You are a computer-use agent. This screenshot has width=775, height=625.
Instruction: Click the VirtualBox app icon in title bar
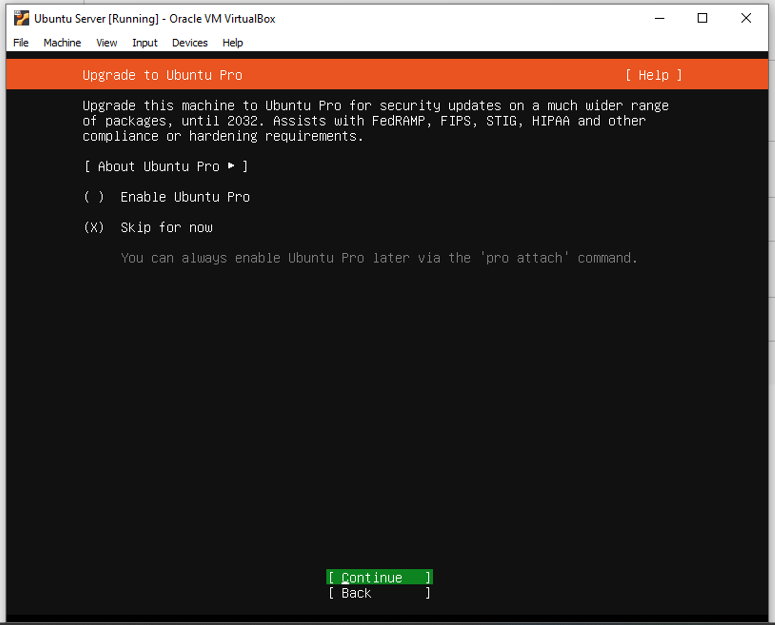pos(21,18)
